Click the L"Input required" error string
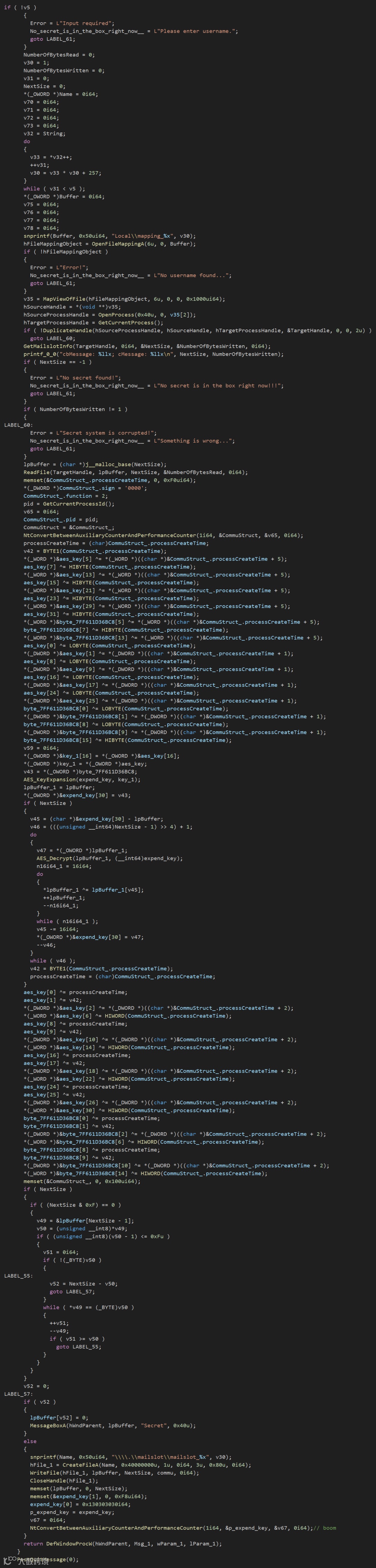 click(85, 23)
